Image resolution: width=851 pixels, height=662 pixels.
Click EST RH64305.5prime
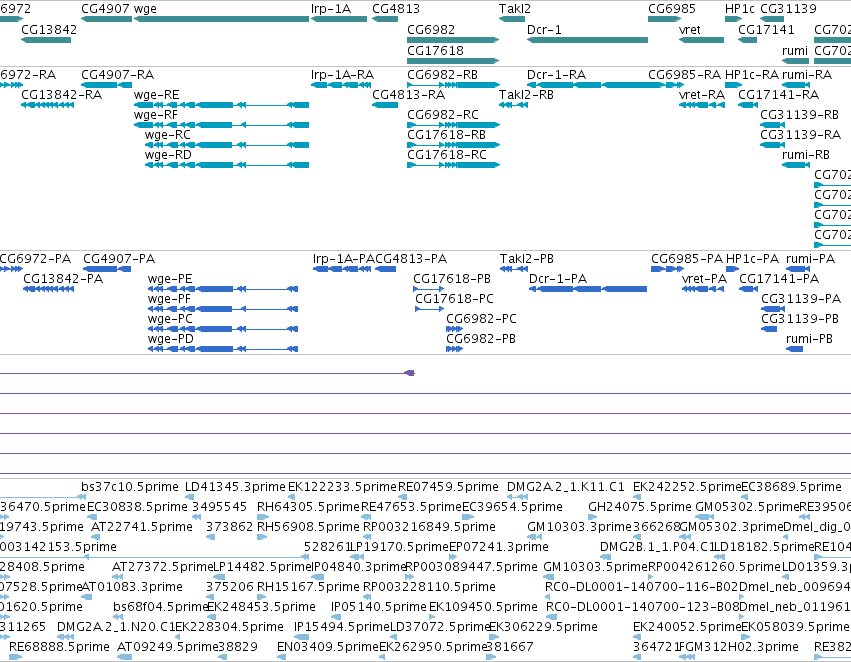(x=308, y=507)
